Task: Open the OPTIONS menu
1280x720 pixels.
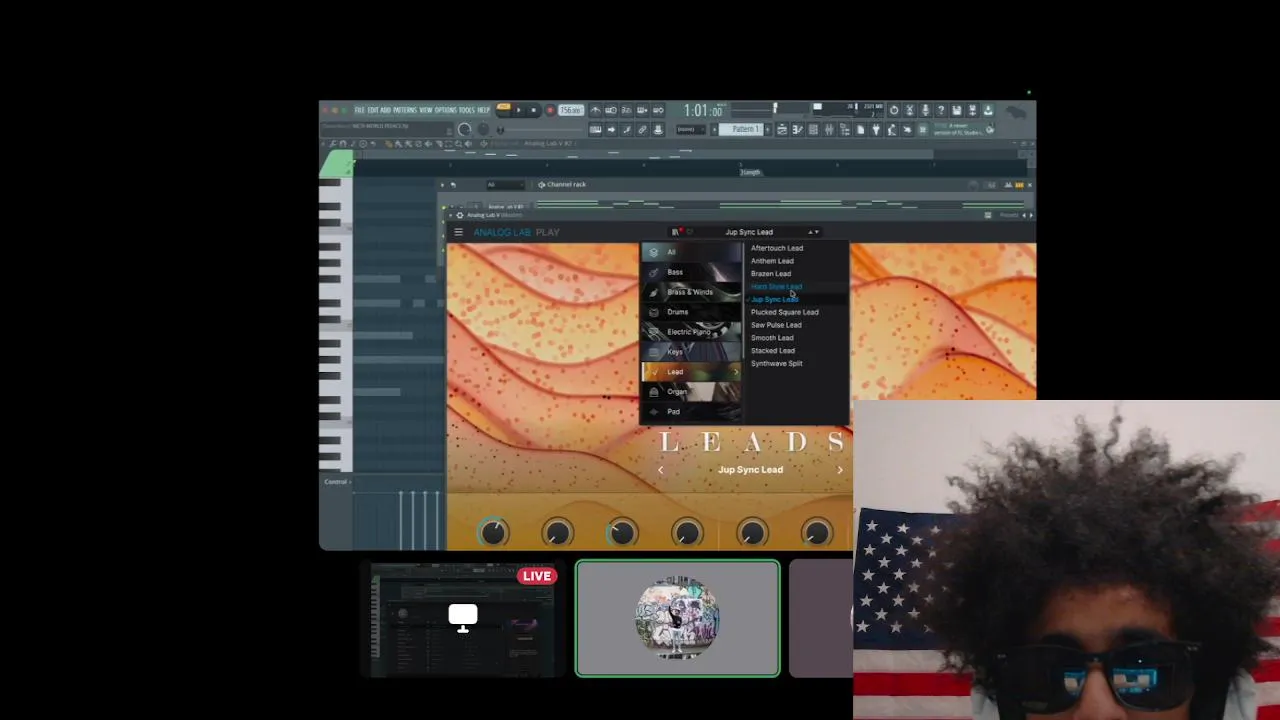Action: [x=445, y=110]
